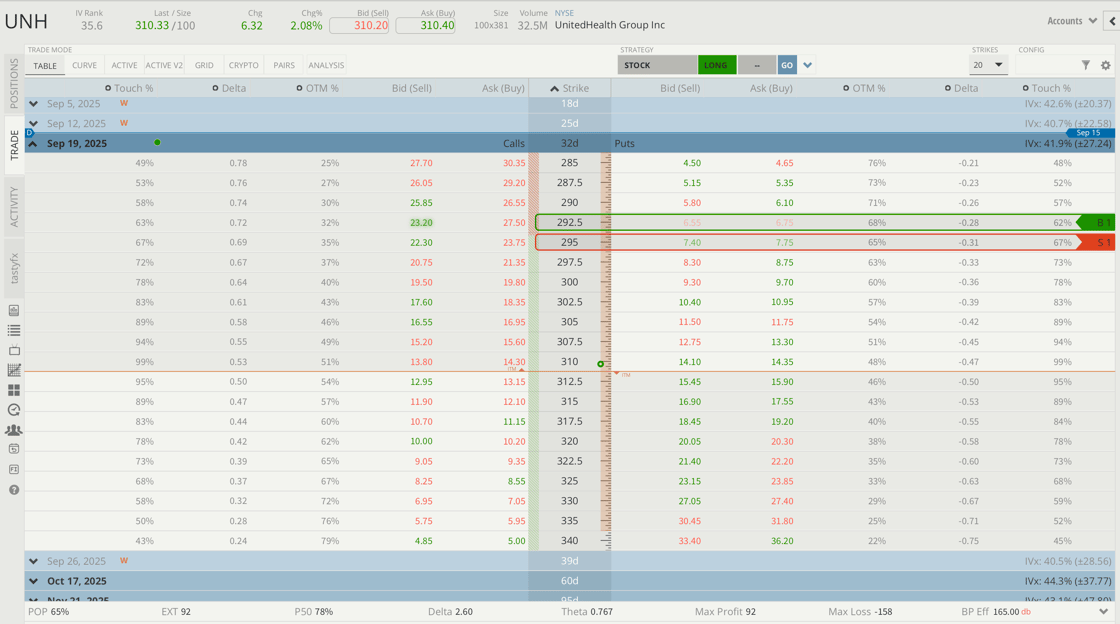Expand the Sep 12, 2025 expiration

[34, 124]
